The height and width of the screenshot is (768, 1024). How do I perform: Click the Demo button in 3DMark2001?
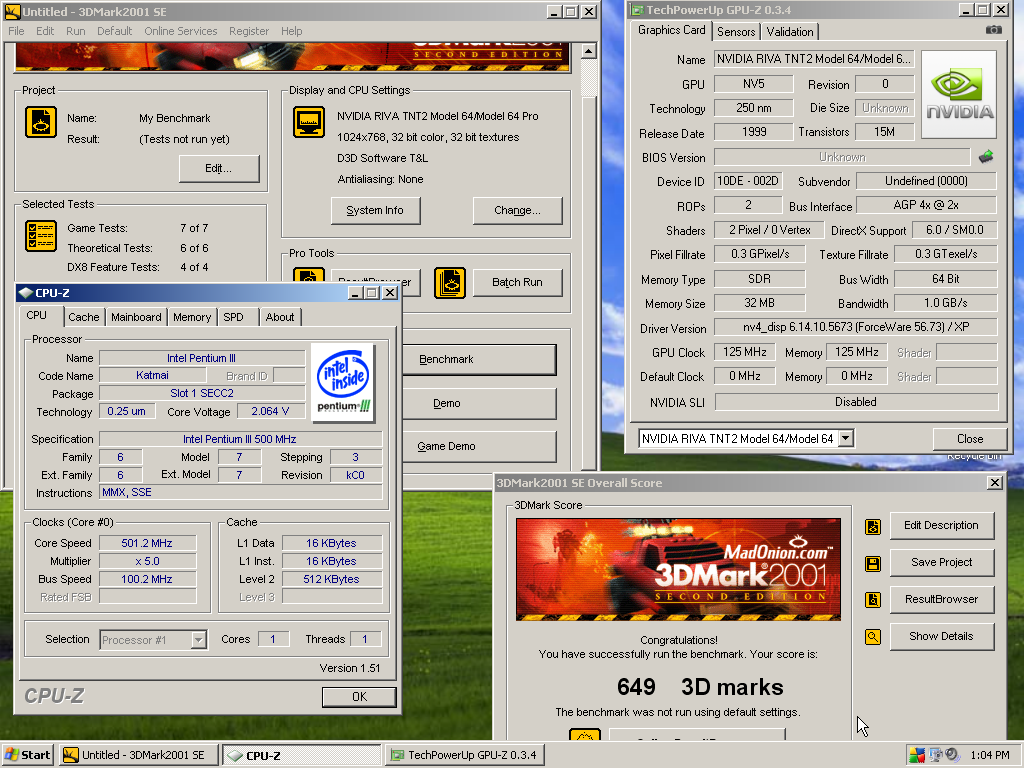click(x=479, y=404)
